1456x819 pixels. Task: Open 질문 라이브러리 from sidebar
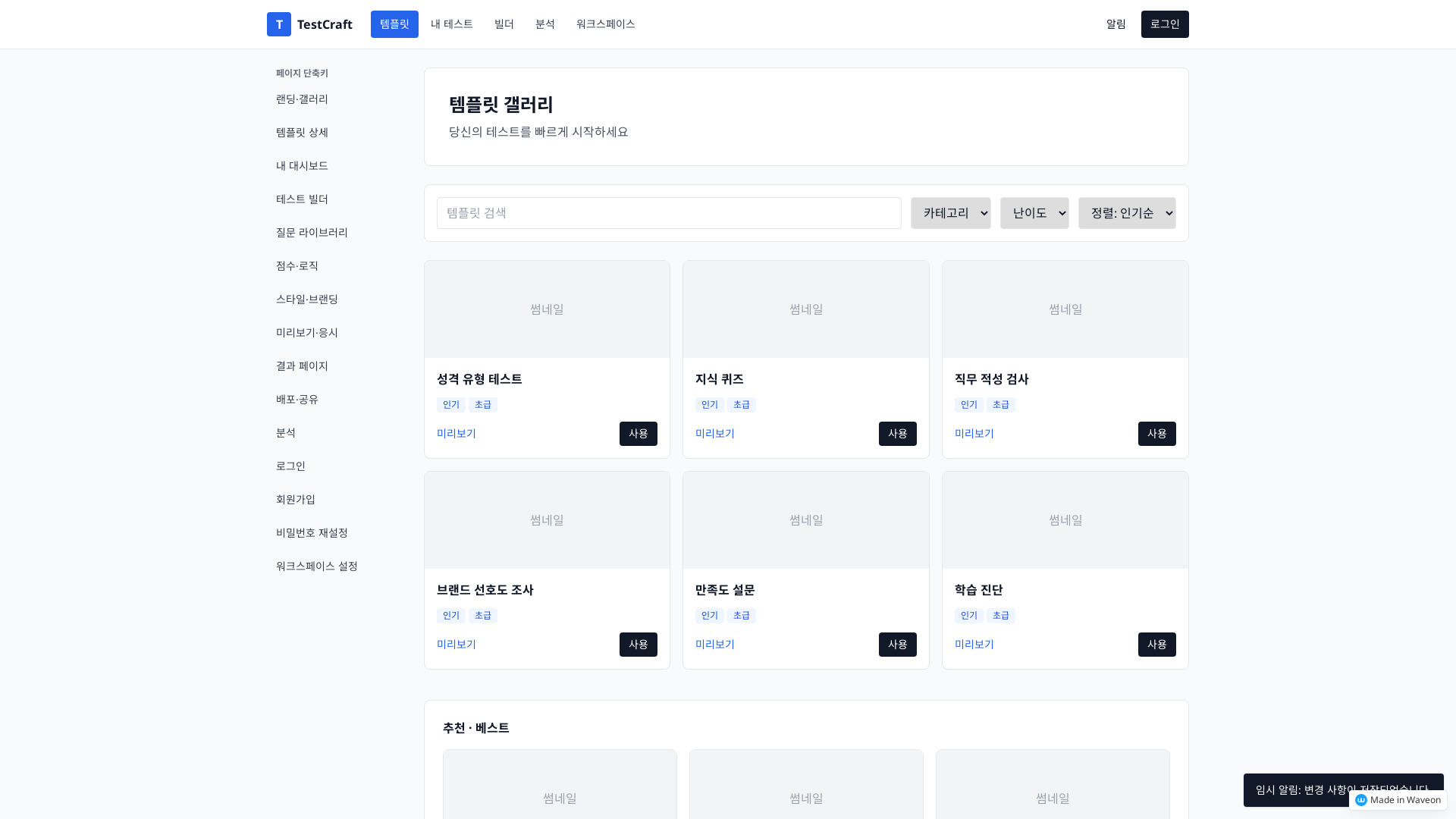coord(312,232)
